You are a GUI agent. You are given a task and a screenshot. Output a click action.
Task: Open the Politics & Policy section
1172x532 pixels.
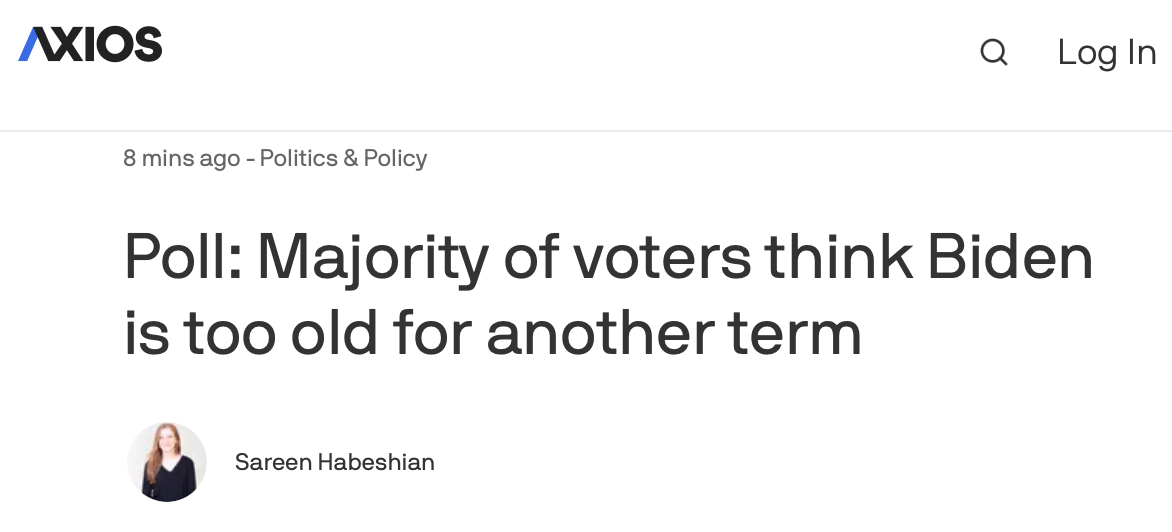343,158
